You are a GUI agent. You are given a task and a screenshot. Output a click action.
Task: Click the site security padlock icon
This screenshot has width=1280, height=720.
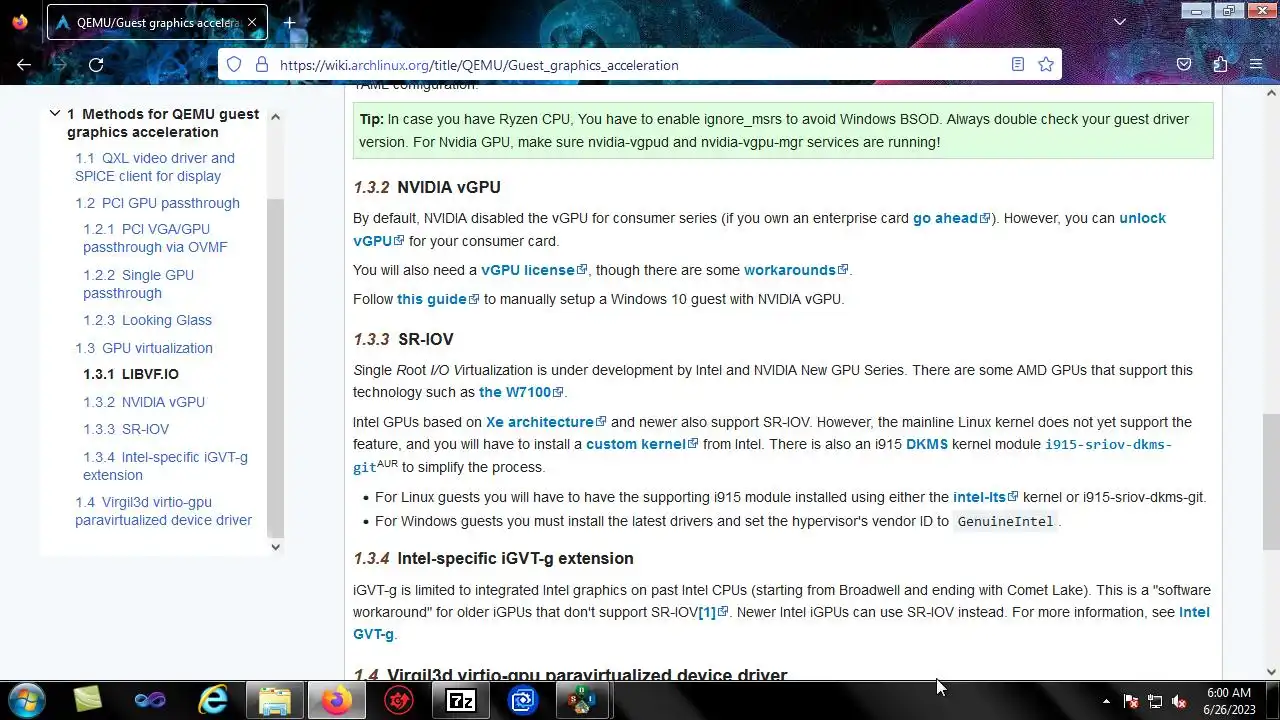(x=262, y=65)
